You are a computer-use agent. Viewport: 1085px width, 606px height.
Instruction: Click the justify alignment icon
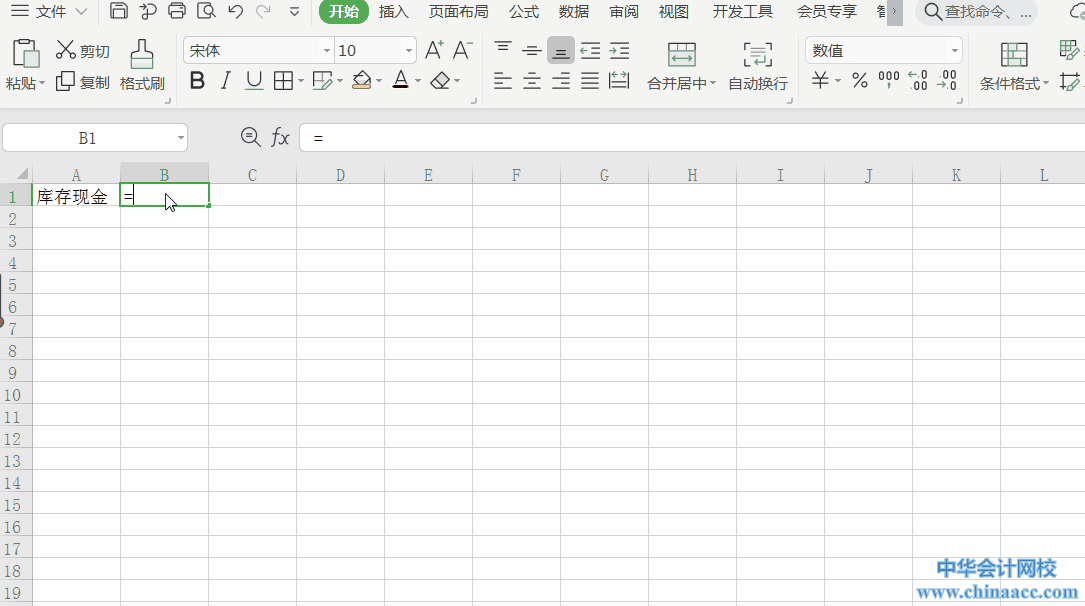coord(590,81)
